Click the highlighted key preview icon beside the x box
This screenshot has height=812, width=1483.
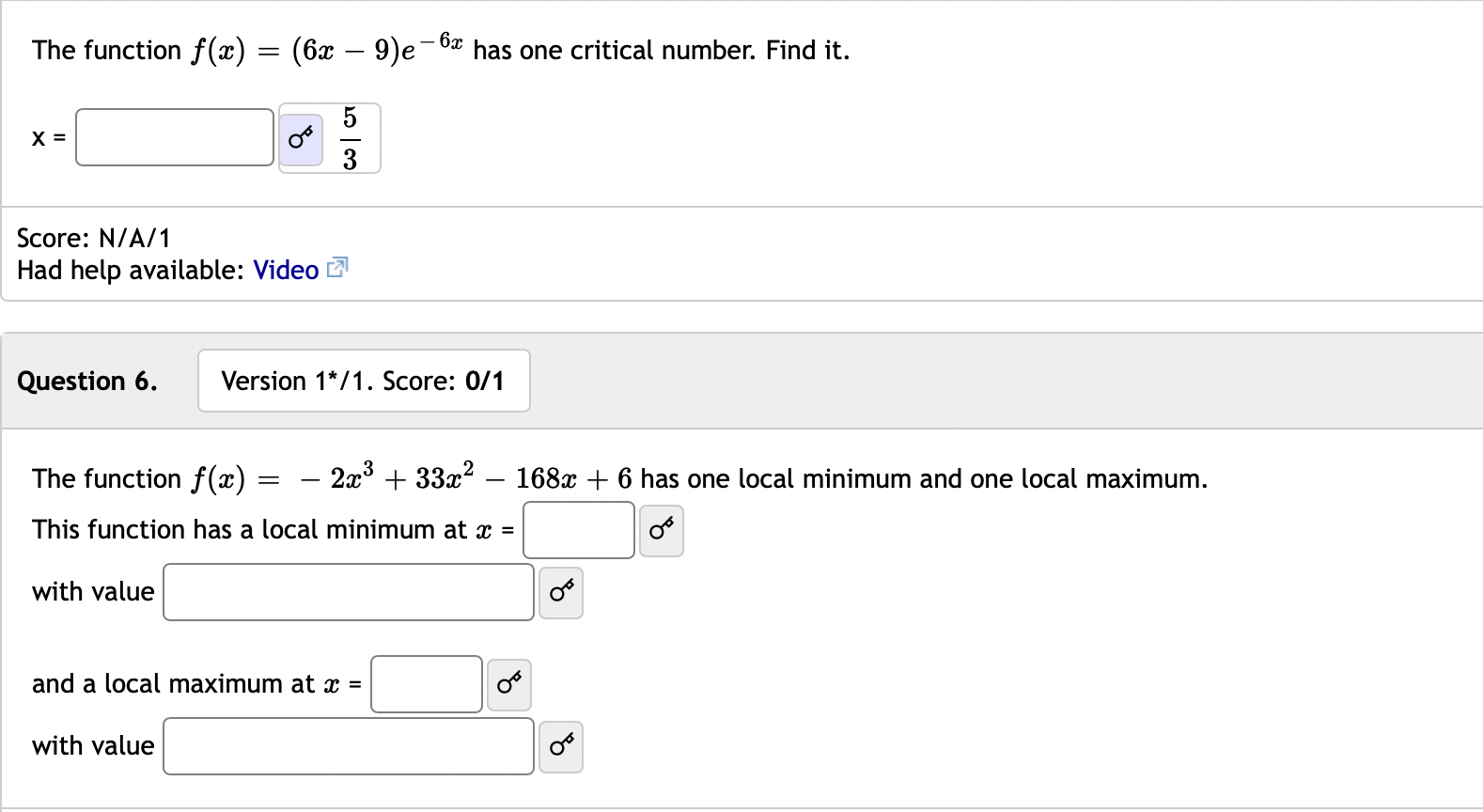tap(301, 137)
